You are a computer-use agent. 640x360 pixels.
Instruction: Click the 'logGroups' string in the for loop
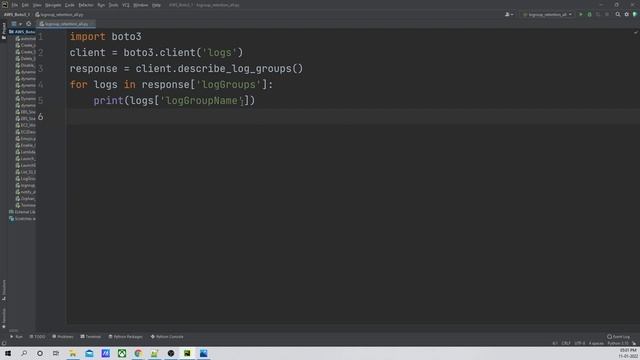(229, 84)
